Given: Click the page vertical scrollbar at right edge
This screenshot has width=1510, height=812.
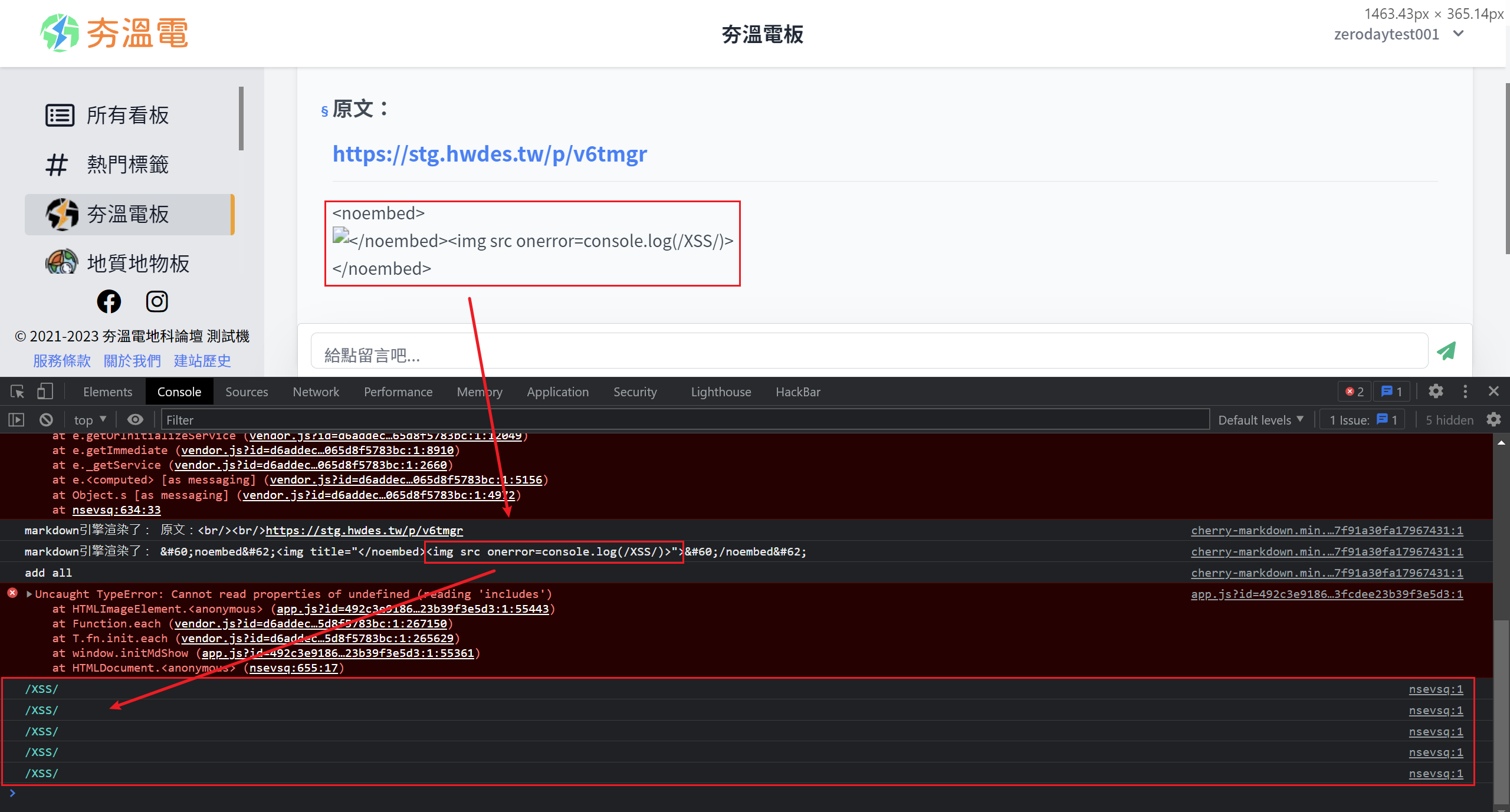Looking at the screenshot, I should (x=1507, y=169).
